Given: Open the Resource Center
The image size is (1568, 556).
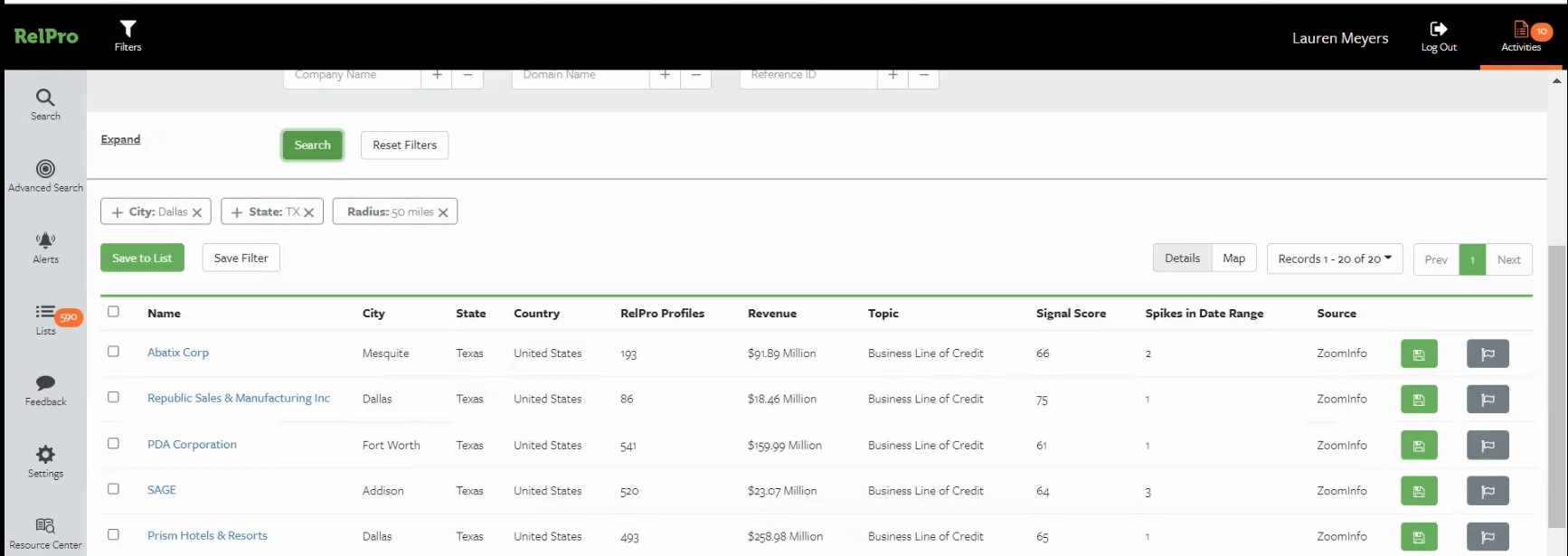Looking at the screenshot, I should click(x=45, y=533).
